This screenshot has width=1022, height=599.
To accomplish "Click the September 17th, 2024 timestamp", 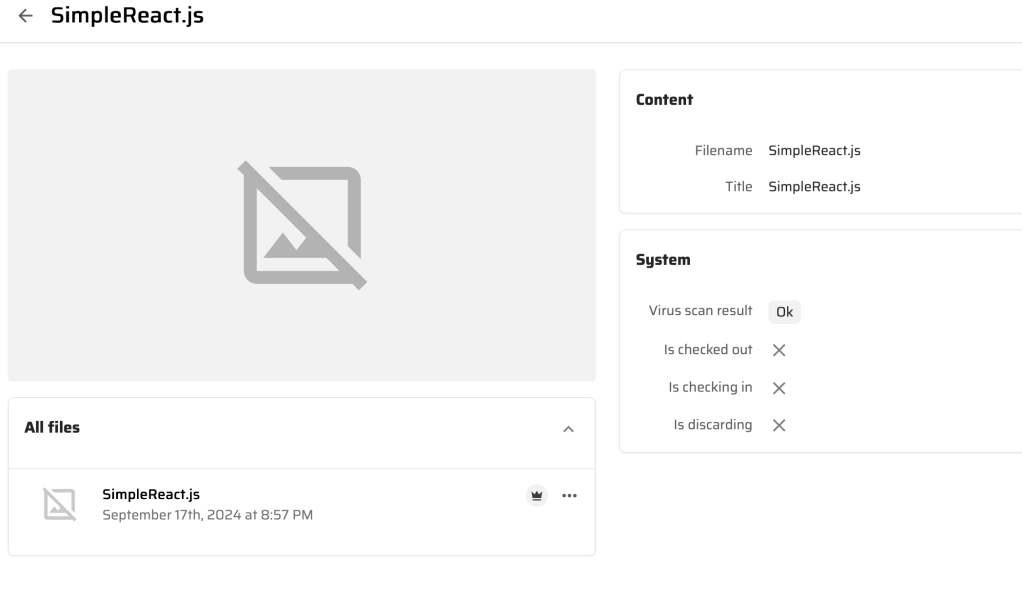I will pos(207,515).
